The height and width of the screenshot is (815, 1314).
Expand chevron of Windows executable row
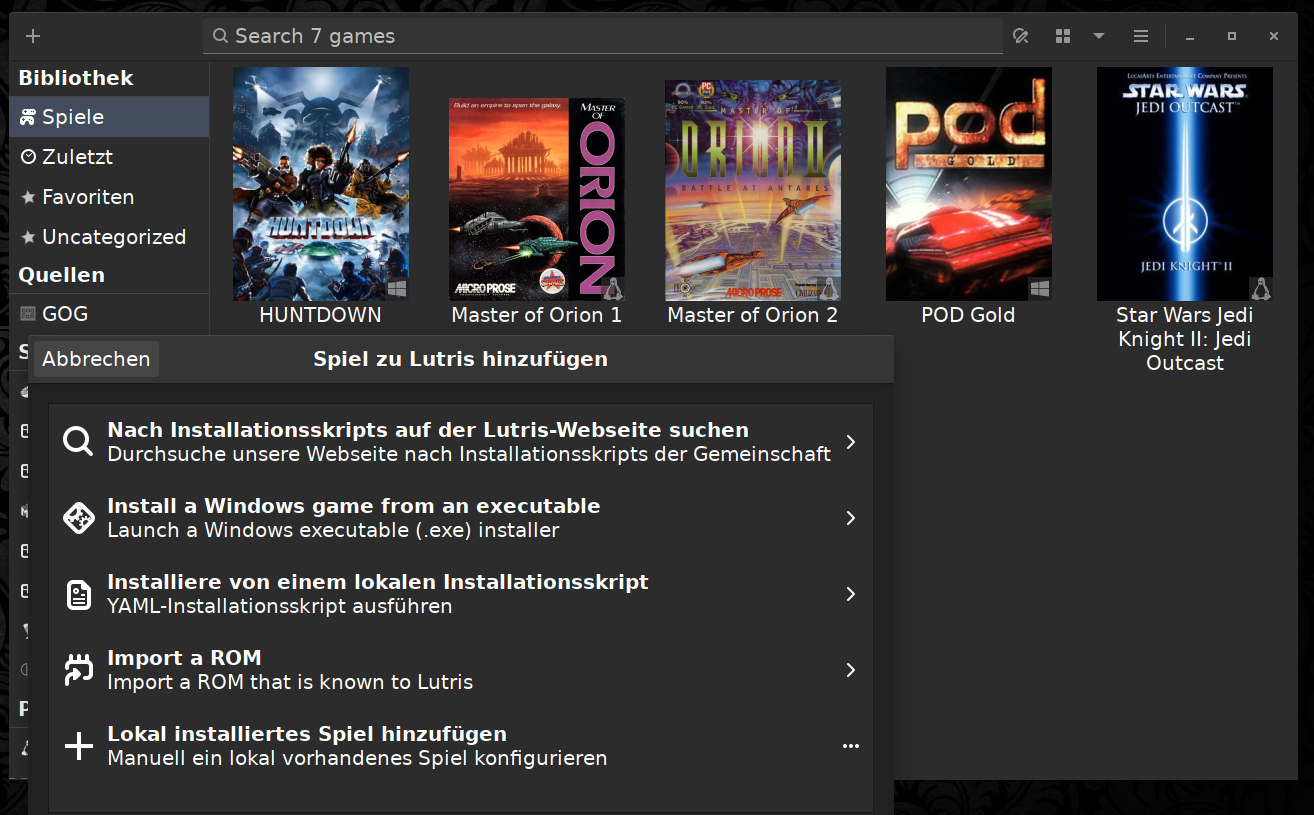pos(850,518)
